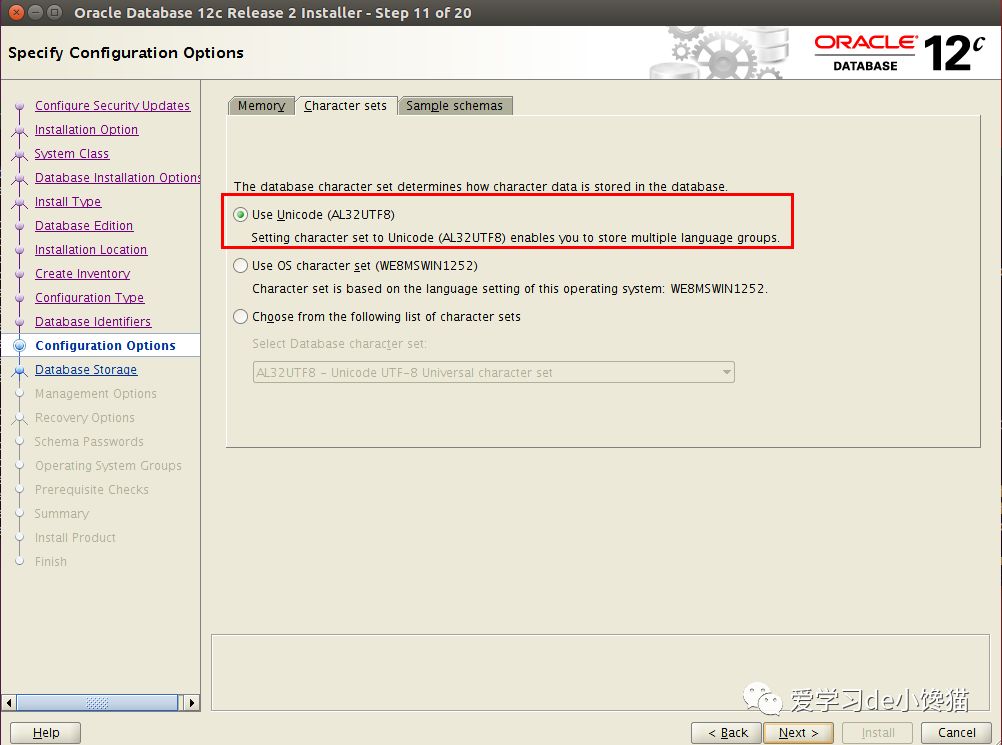Open the Installation Location step
The image size is (1002, 745).
click(91, 250)
